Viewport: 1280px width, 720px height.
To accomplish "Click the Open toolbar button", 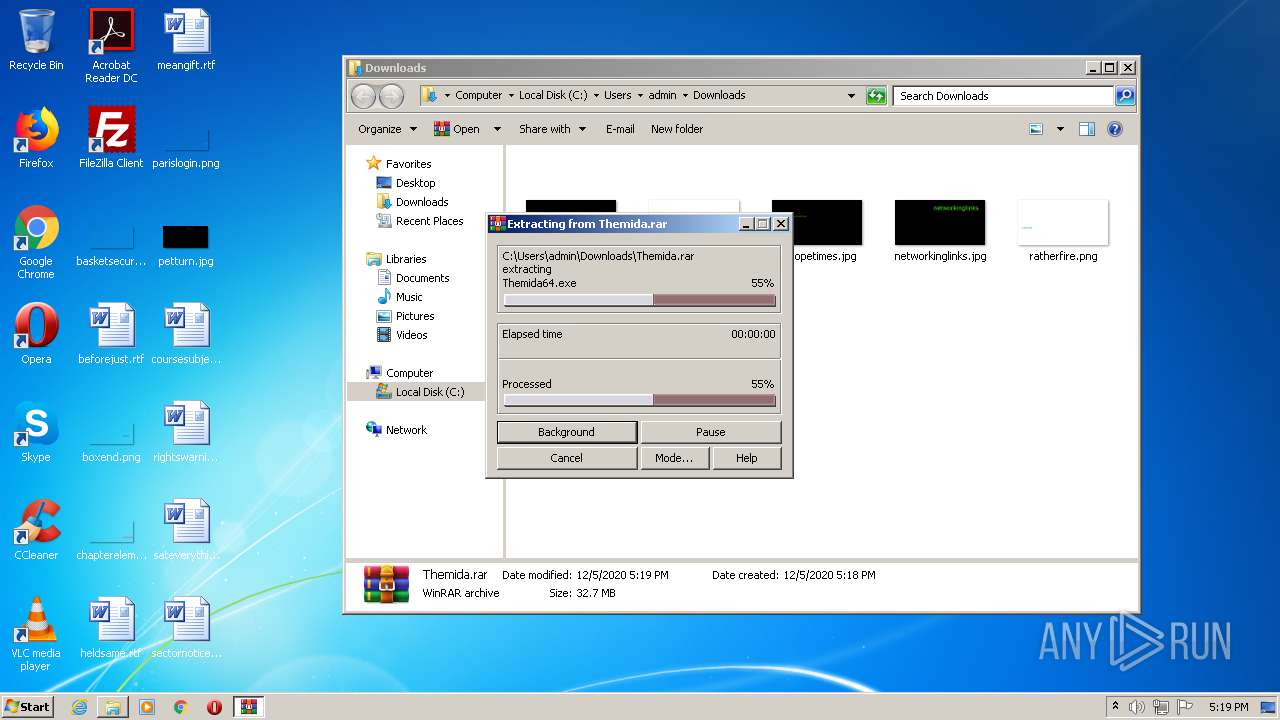I will [457, 129].
